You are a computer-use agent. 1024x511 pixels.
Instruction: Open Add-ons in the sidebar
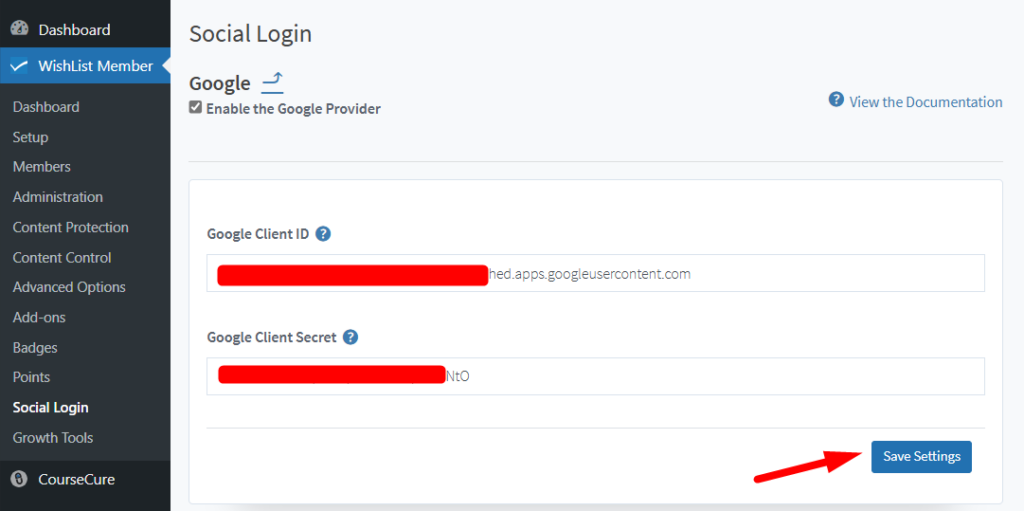pos(39,317)
